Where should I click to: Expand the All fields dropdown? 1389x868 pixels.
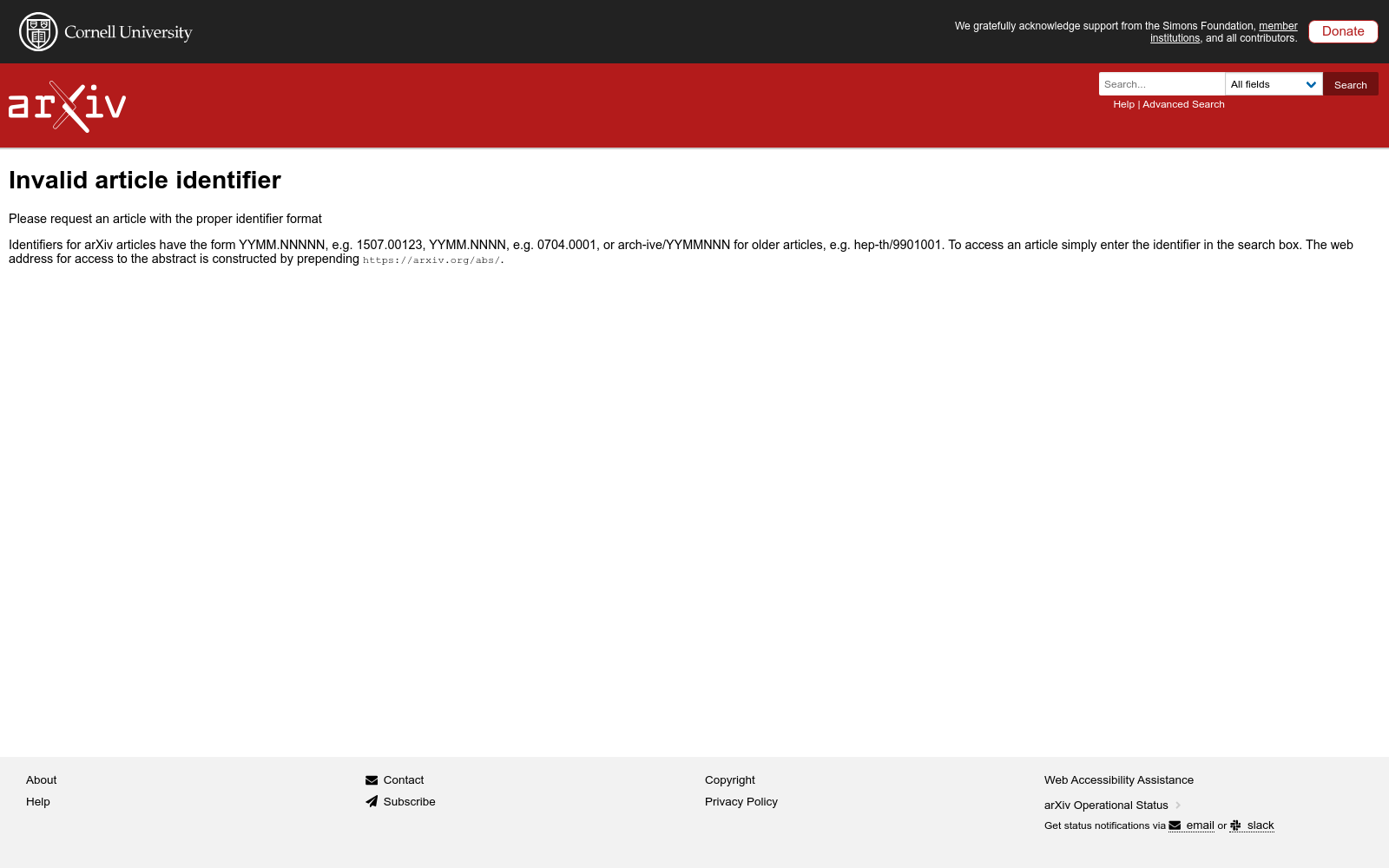(x=1274, y=84)
